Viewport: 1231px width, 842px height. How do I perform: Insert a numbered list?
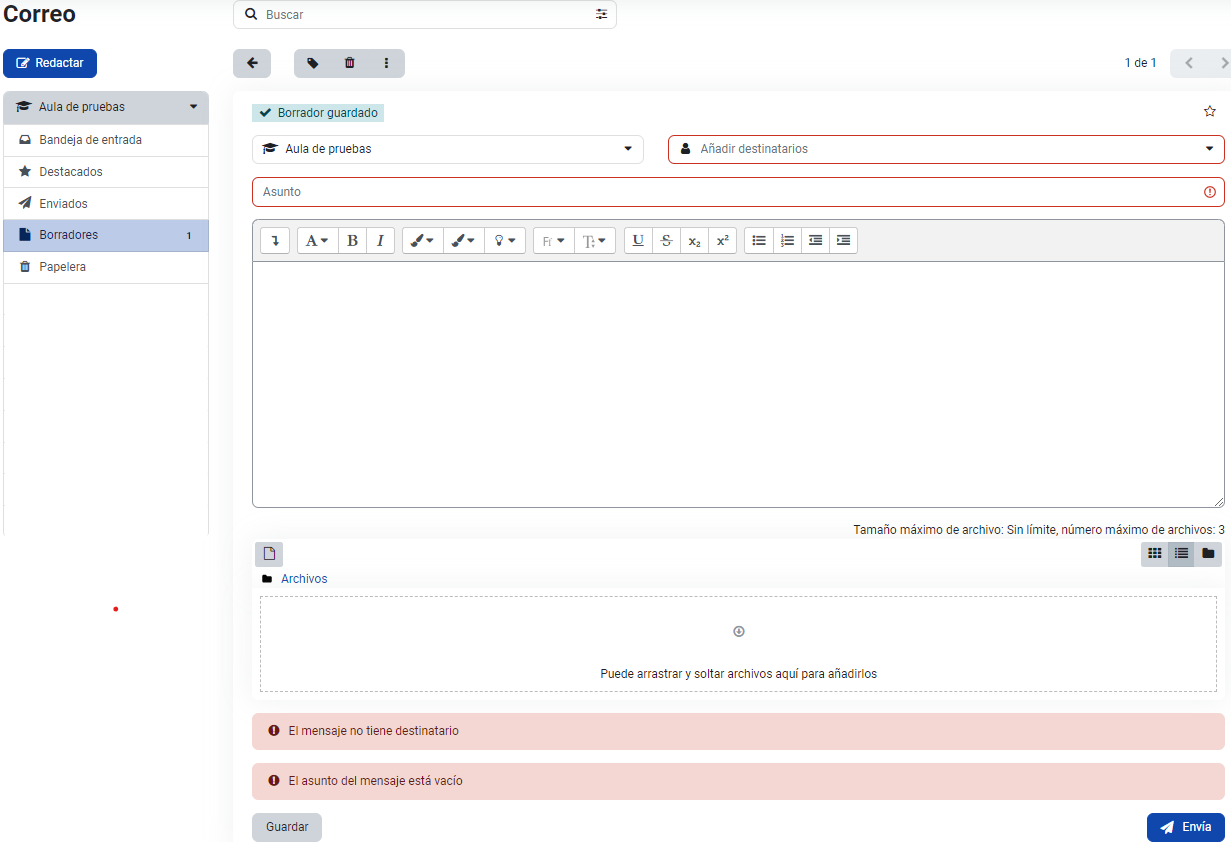[787, 241]
